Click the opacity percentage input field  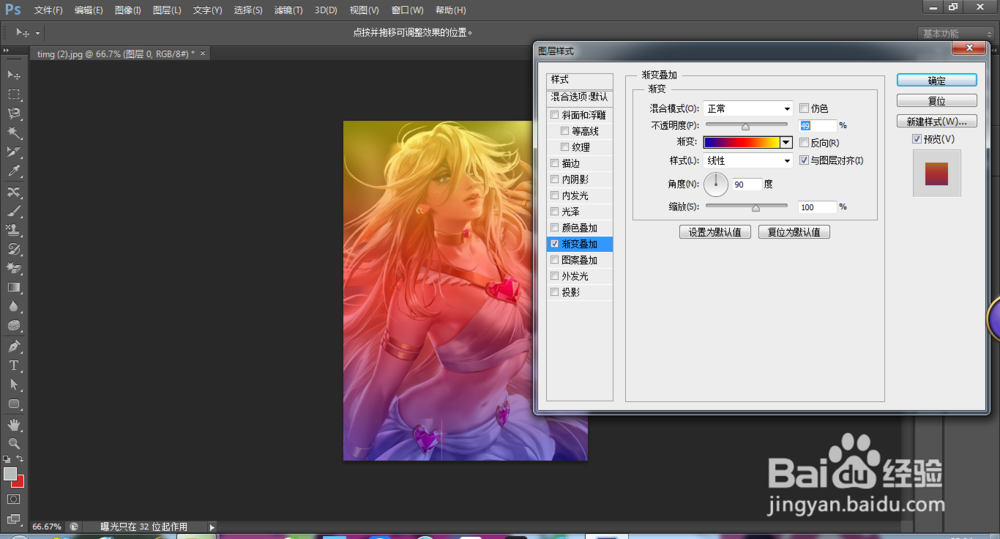(x=817, y=126)
